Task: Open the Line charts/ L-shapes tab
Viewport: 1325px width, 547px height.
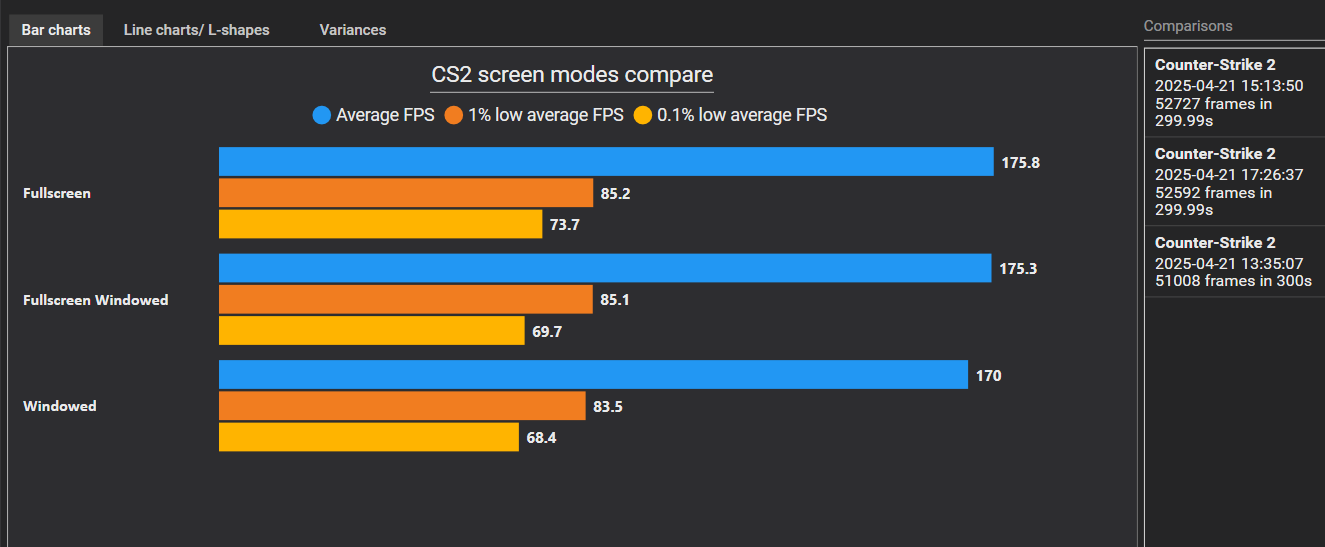Action: (196, 30)
